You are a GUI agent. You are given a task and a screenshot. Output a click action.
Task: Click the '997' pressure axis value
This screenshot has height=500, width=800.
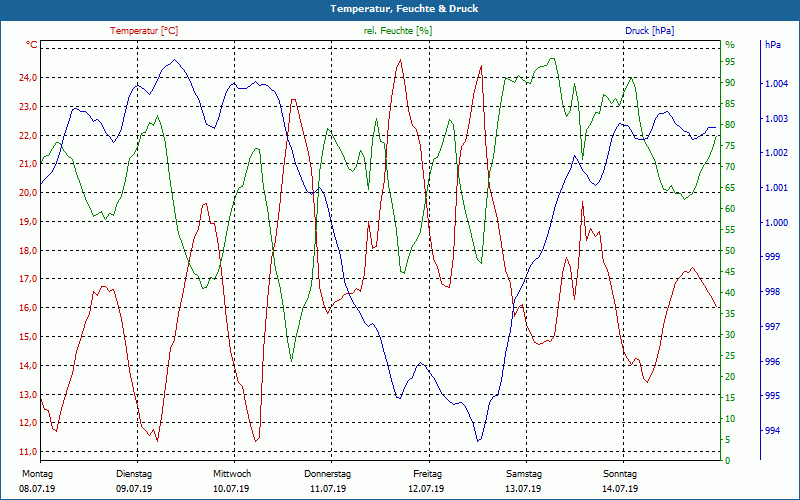[773, 327]
